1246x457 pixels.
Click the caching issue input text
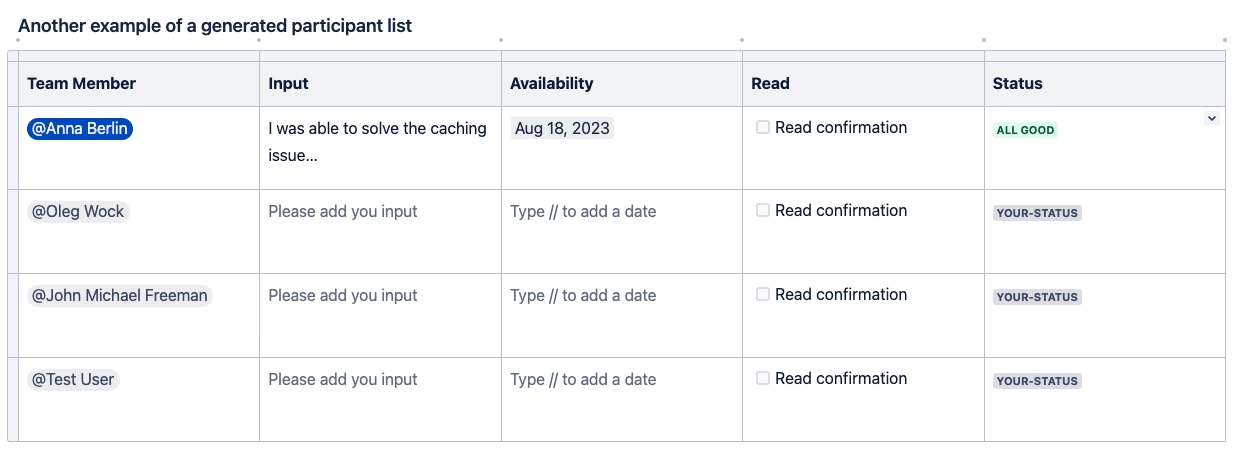click(x=378, y=142)
